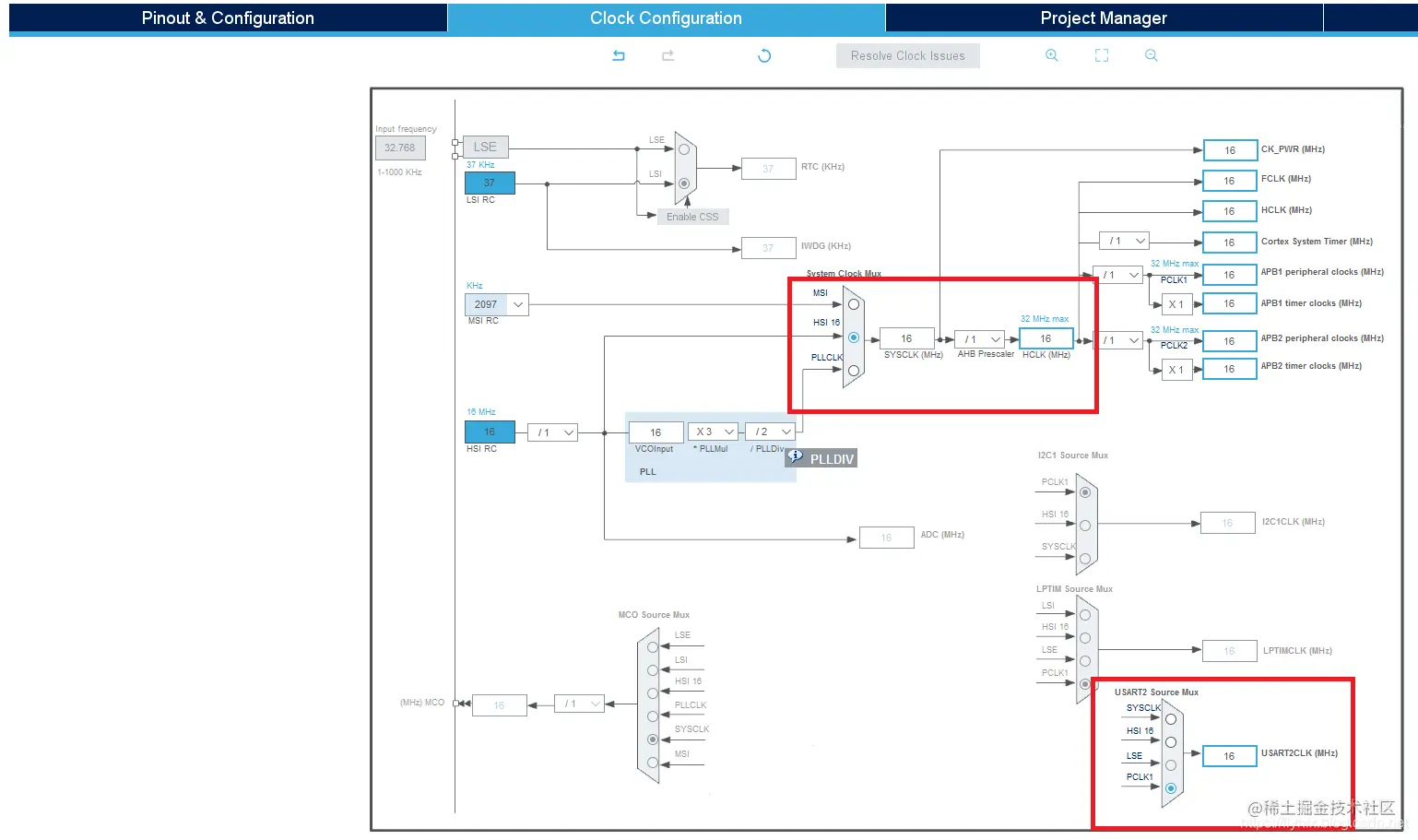This screenshot has height=840, width=1418.
Task: Click the APB1 peripheral clocks value box
Action: [x=1230, y=275]
